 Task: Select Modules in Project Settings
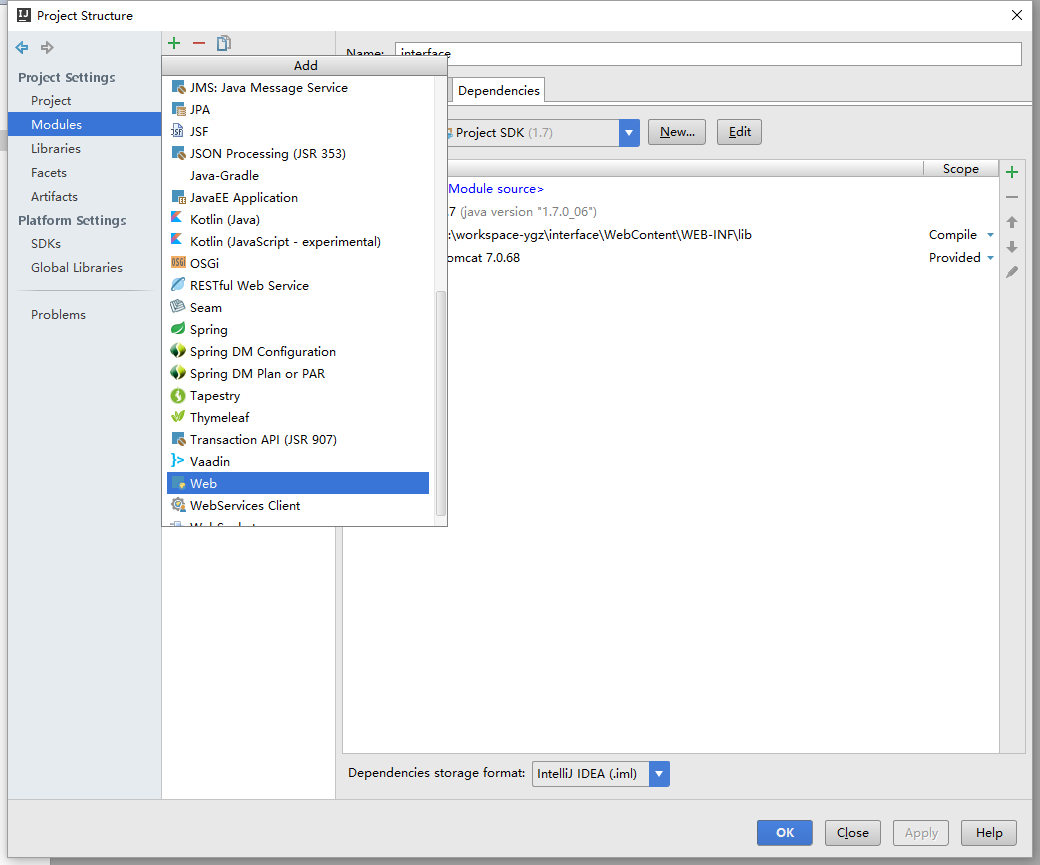(84, 125)
